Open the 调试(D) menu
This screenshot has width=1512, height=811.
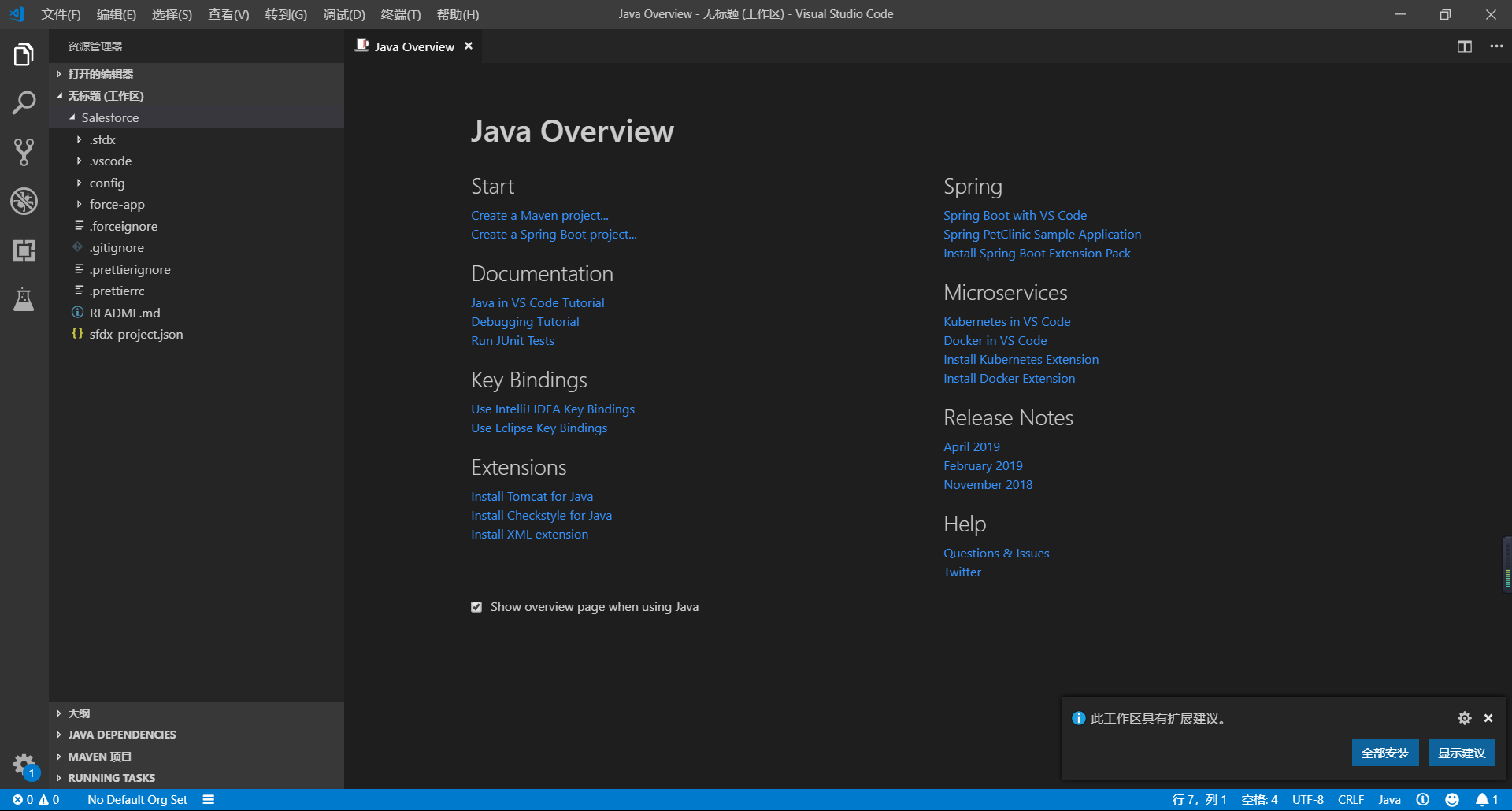pyautogui.click(x=344, y=14)
